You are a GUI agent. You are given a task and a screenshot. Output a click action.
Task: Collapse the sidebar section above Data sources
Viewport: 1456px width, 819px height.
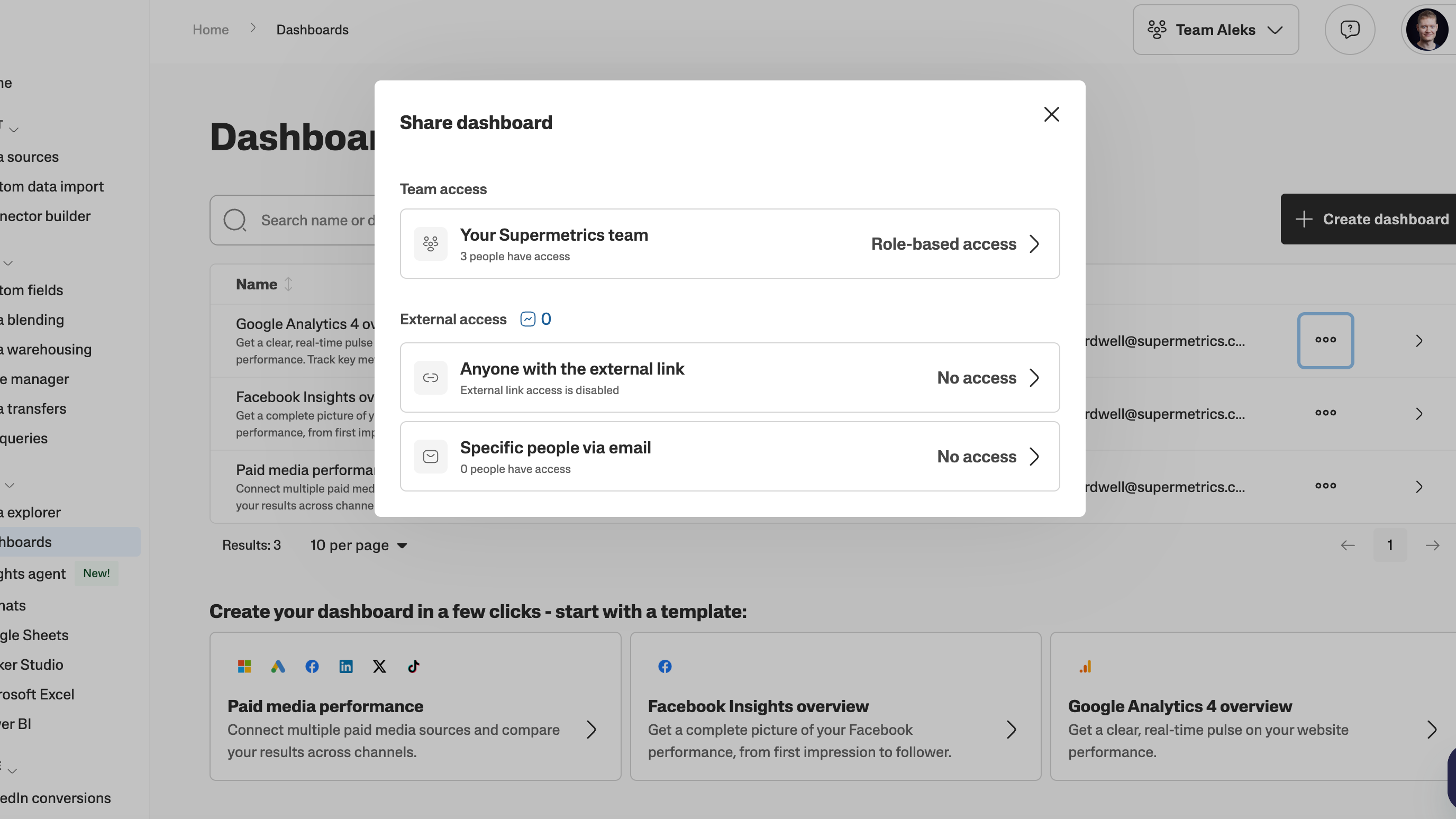coord(14,130)
